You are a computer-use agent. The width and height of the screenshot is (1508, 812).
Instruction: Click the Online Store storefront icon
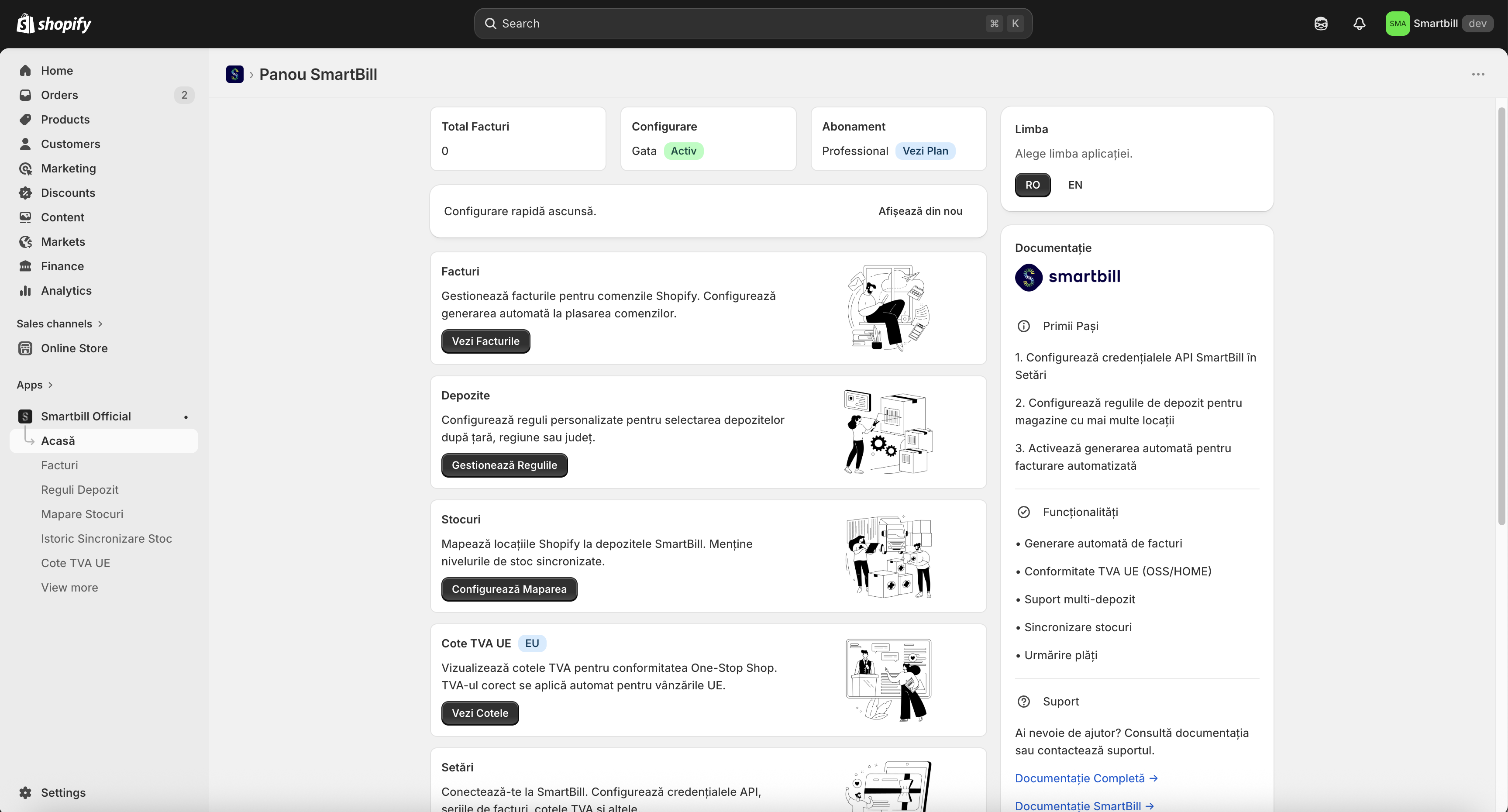pyautogui.click(x=25, y=348)
